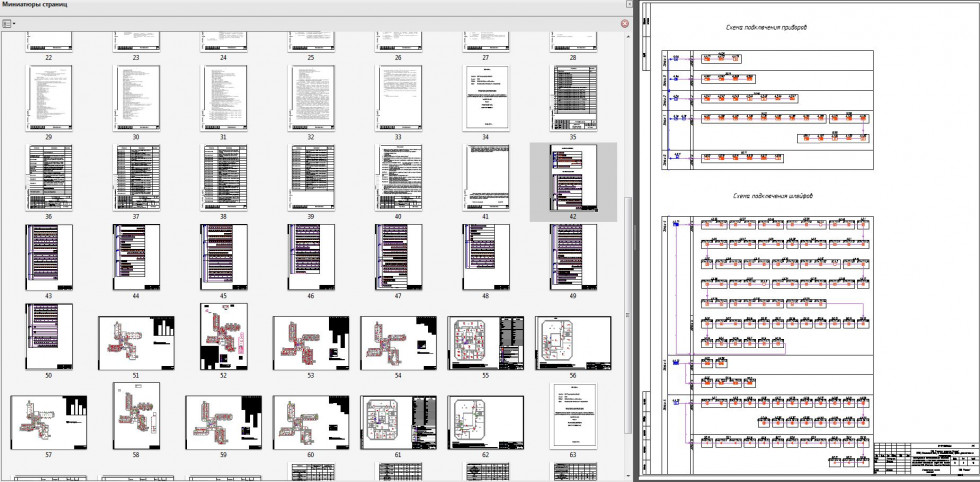Select the highlighted page 42 thumbnail
The width and height of the screenshot is (980, 482).
pos(573,178)
